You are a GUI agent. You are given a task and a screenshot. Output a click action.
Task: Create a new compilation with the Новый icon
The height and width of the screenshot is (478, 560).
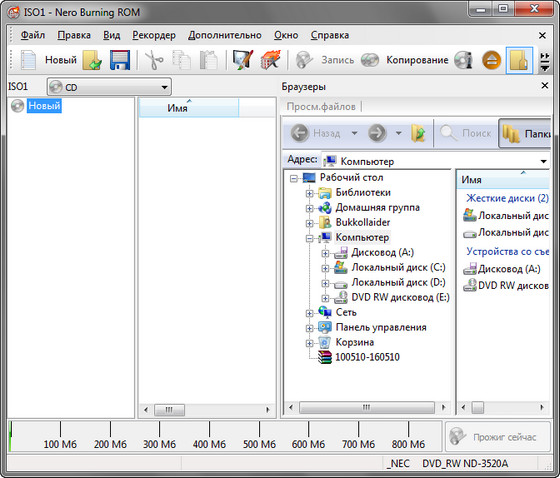(x=29, y=60)
